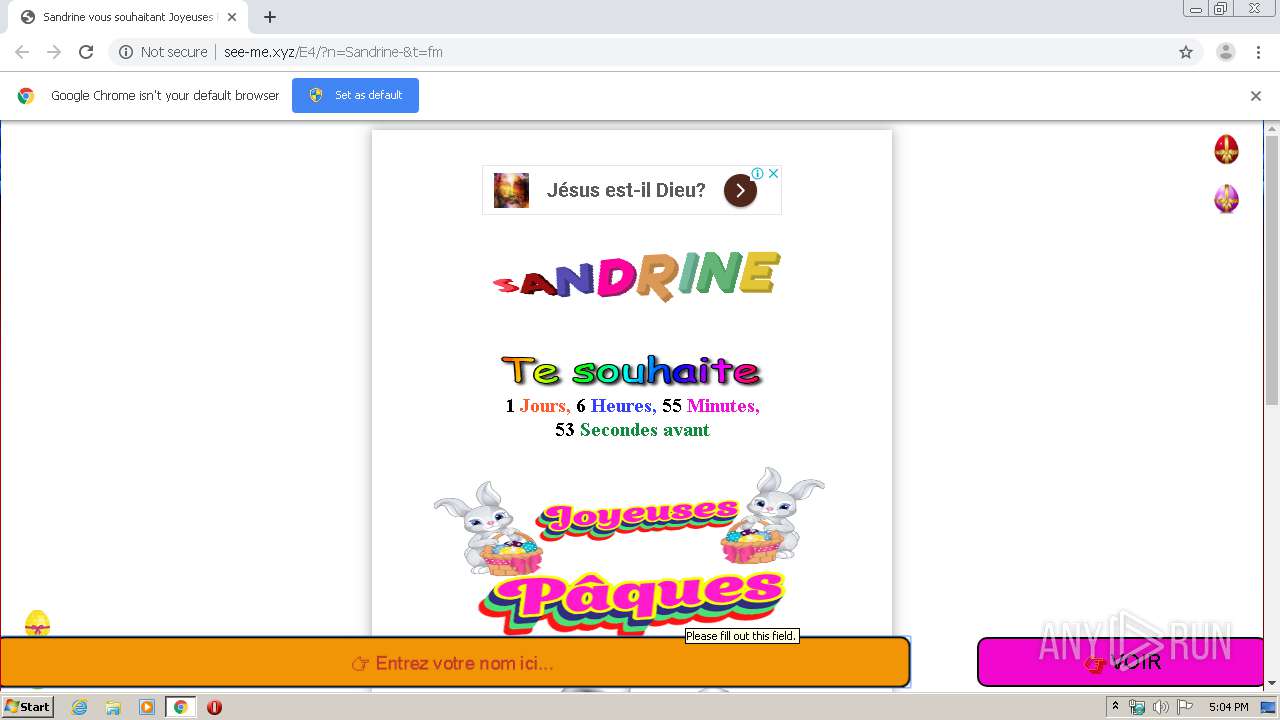Show hidden system tray icons arrow
The width and height of the screenshot is (1280, 720).
pyautogui.click(x=1115, y=707)
